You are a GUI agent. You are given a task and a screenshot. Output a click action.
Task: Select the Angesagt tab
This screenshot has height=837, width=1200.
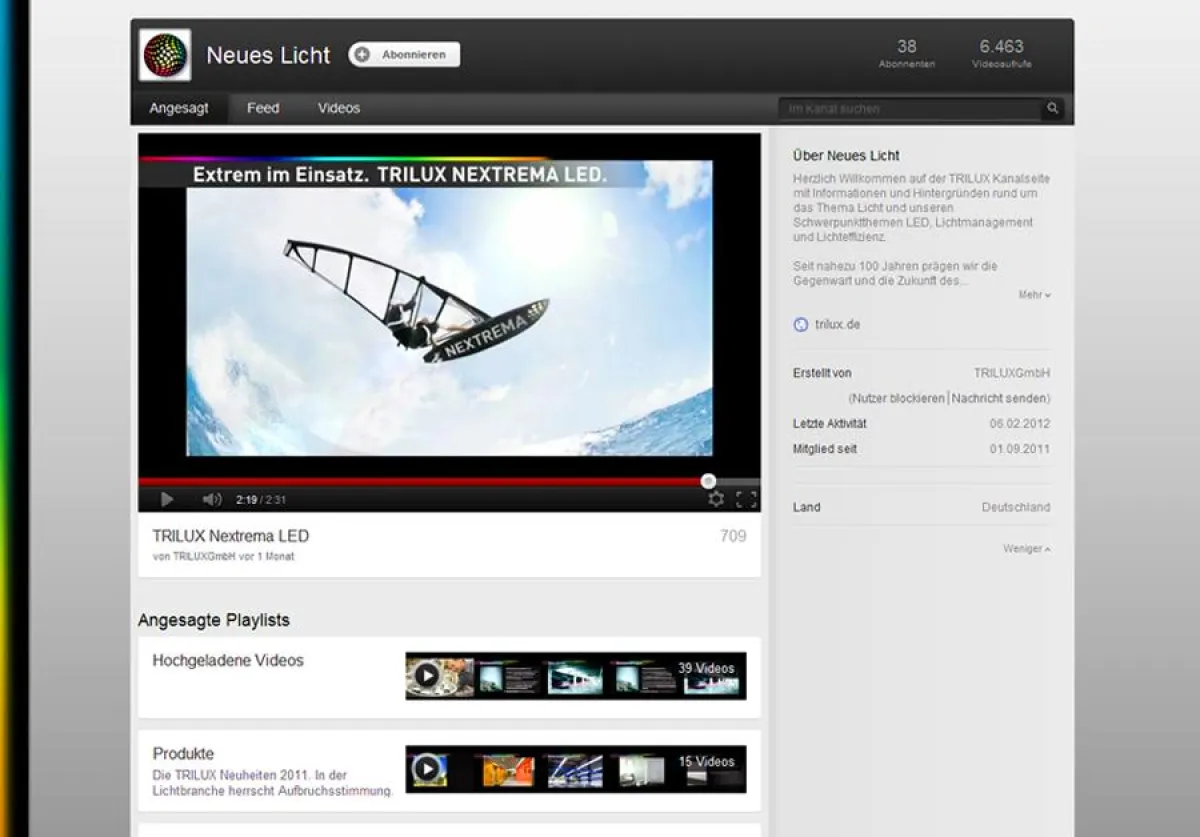tap(180, 108)
